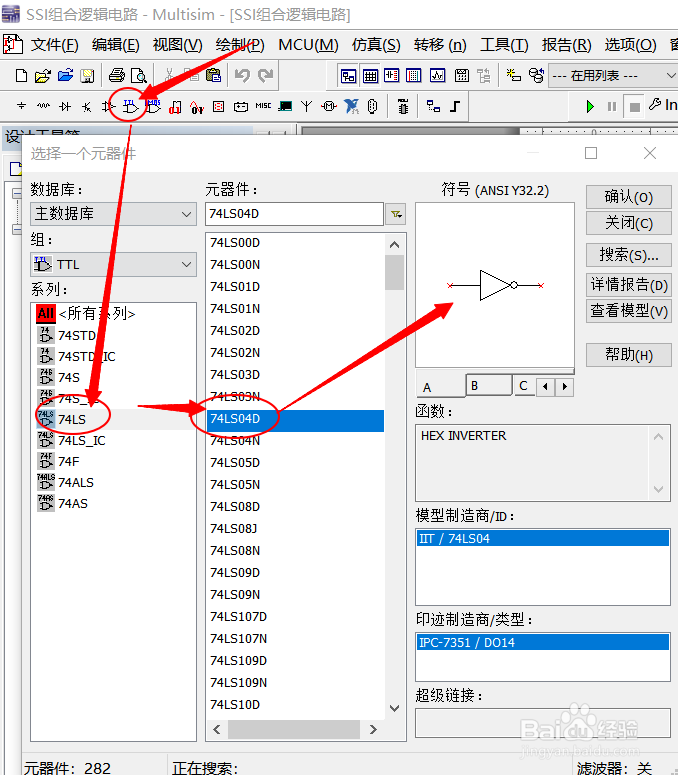Click the 帮助(H) button

[x=629, y=354]
